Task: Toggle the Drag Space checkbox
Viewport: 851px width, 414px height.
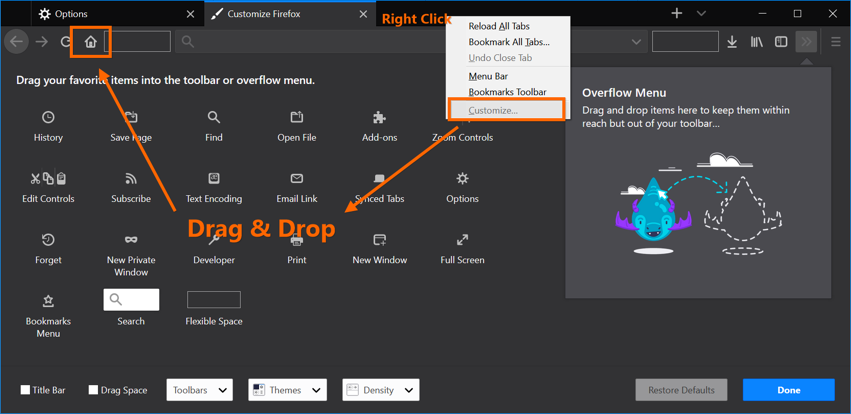Action: click(93, 390)
